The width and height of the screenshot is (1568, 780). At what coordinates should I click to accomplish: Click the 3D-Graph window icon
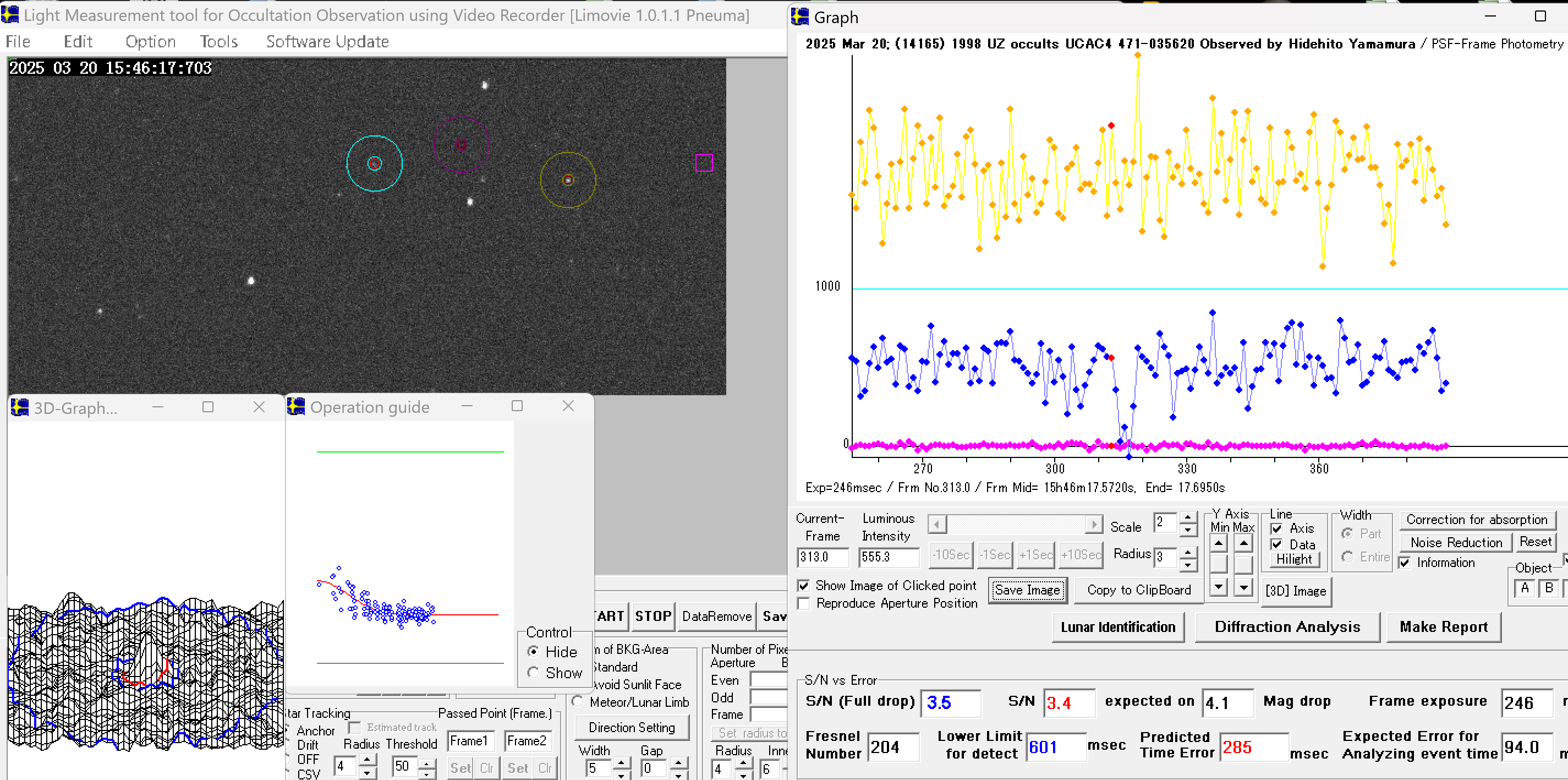click(x=19, y=407)
